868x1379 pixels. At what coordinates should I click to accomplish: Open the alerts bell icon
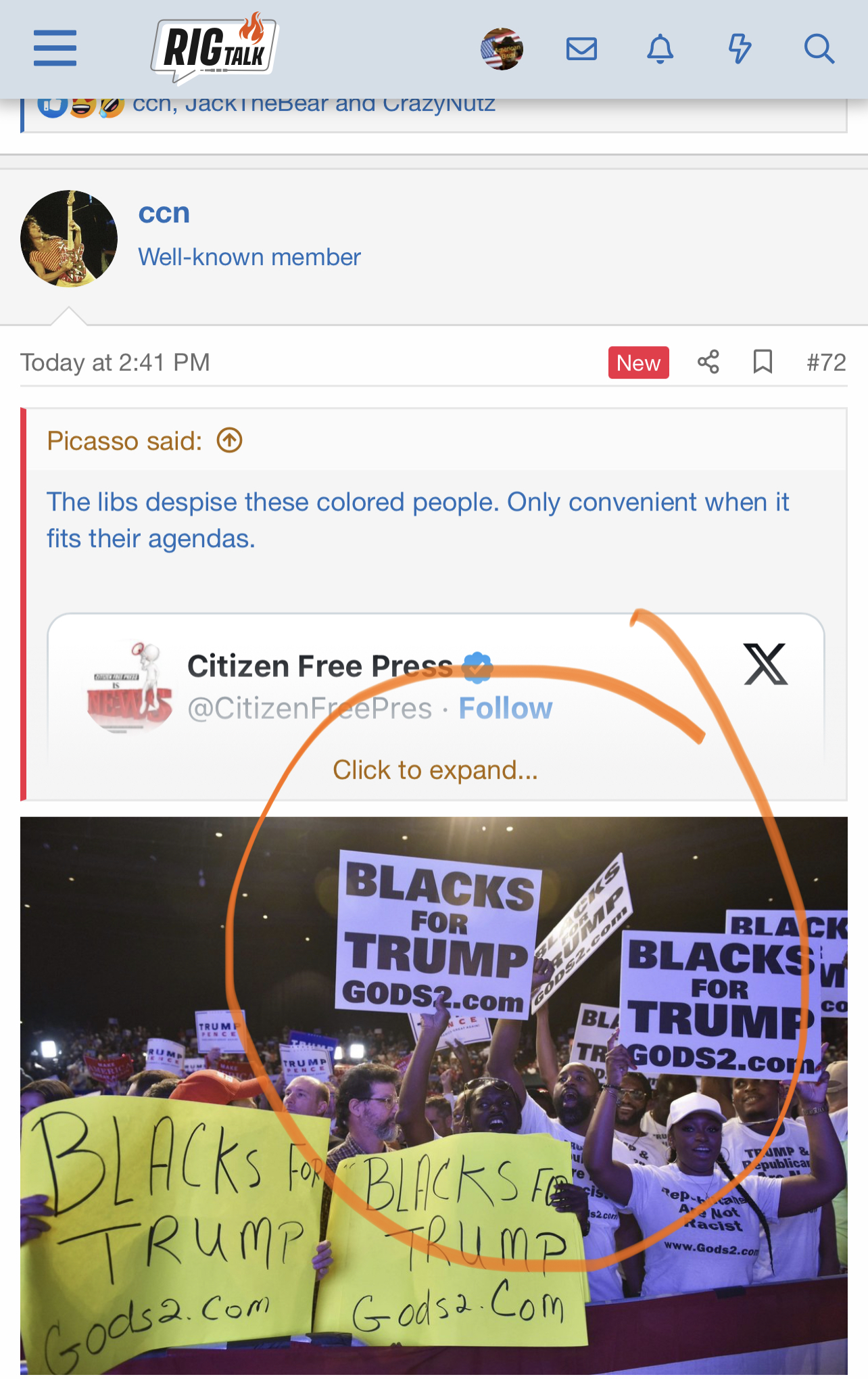tap(660, 49)
